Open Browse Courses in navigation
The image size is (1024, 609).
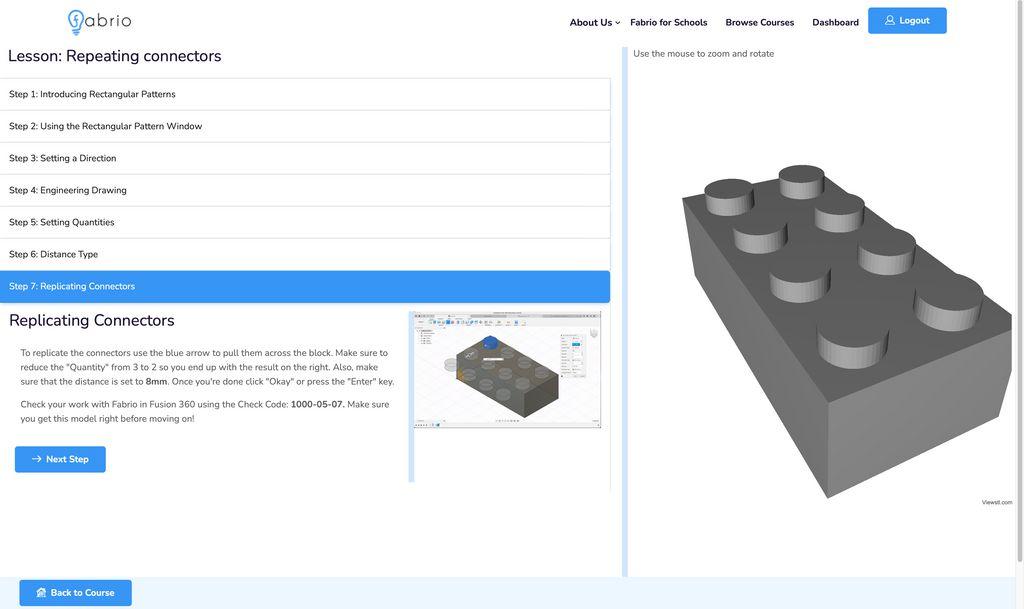pos(760,22)
